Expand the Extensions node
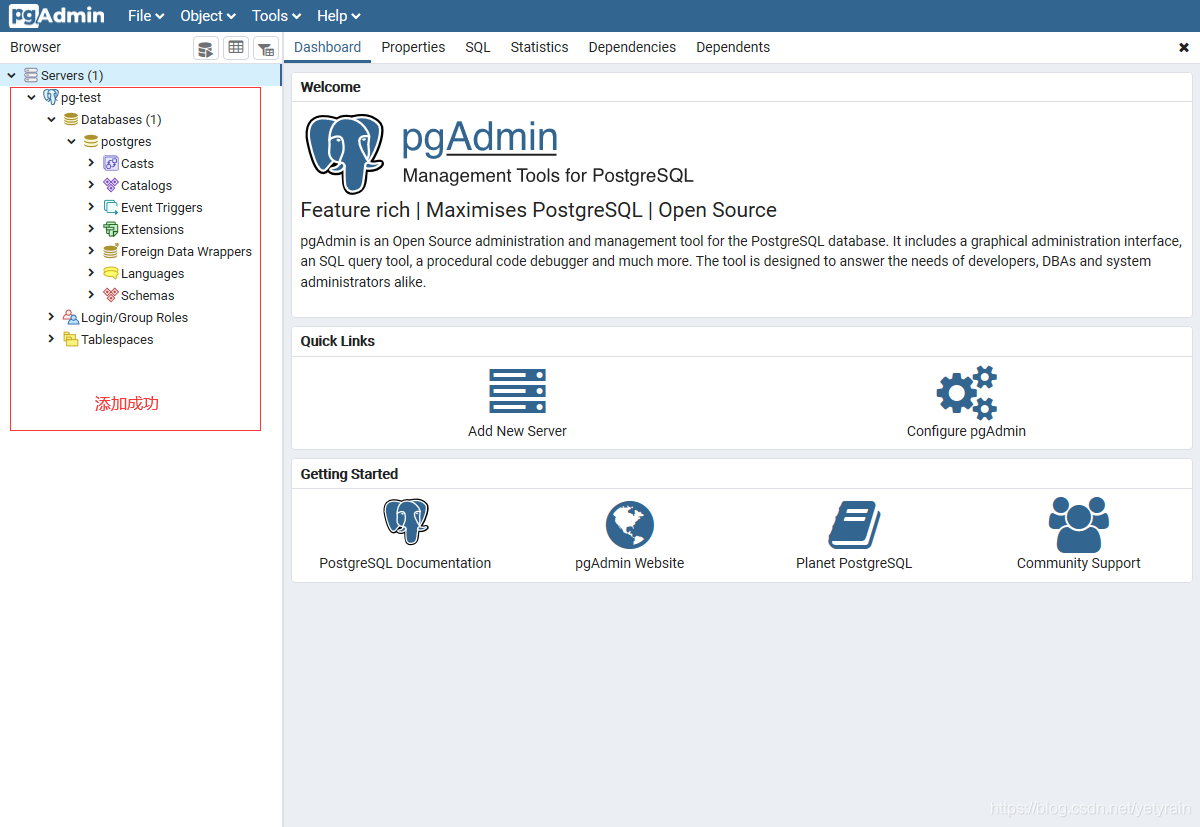Screen dimensions: 1200x827 coord(91,229)
